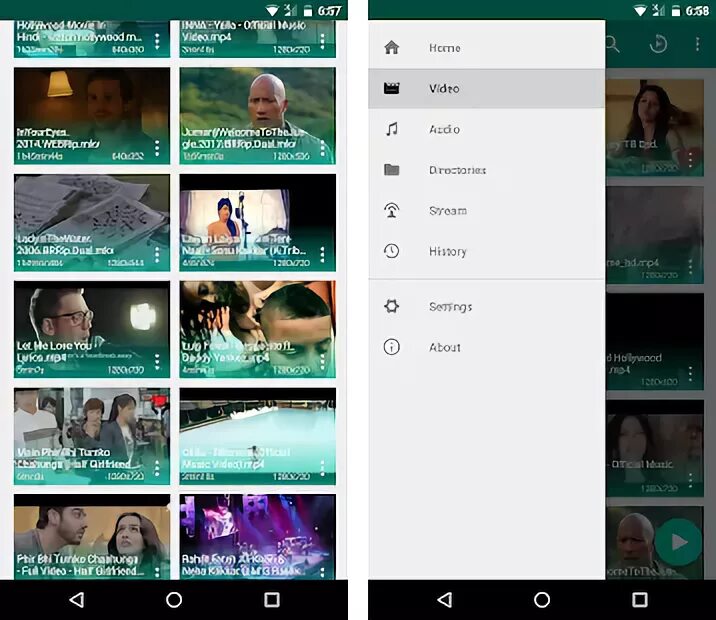
Task: Tap dimmed Official Music video behind drawer
Action: click(x=655, y=448)
